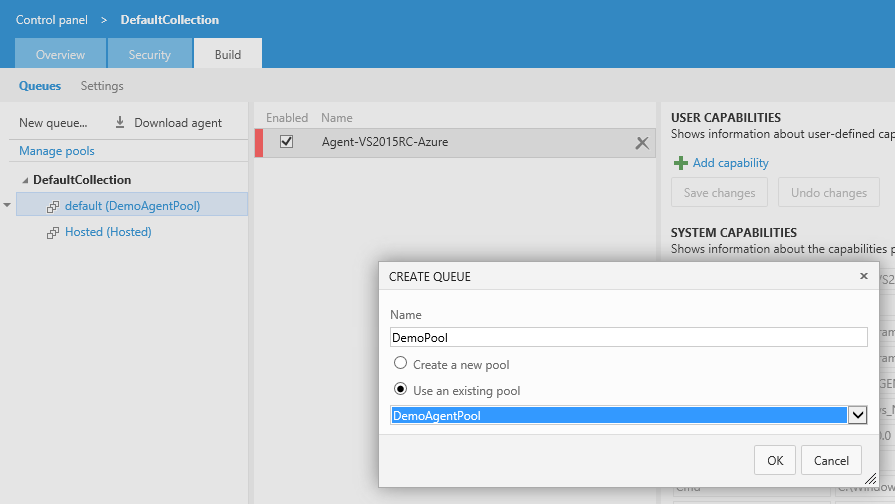Collapse the DefaultCollection tree node
895x504 pixels.
(25, 180)
